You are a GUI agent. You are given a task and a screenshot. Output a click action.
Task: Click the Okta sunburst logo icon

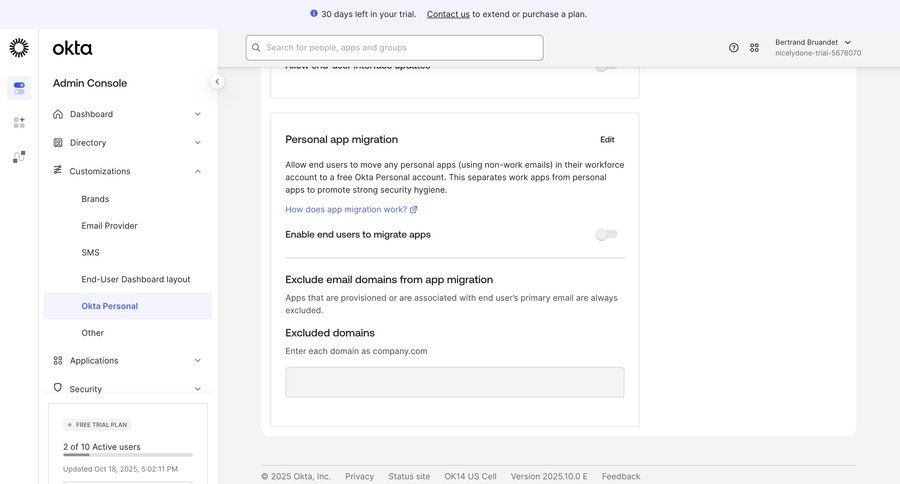click(x=19, y=48)
